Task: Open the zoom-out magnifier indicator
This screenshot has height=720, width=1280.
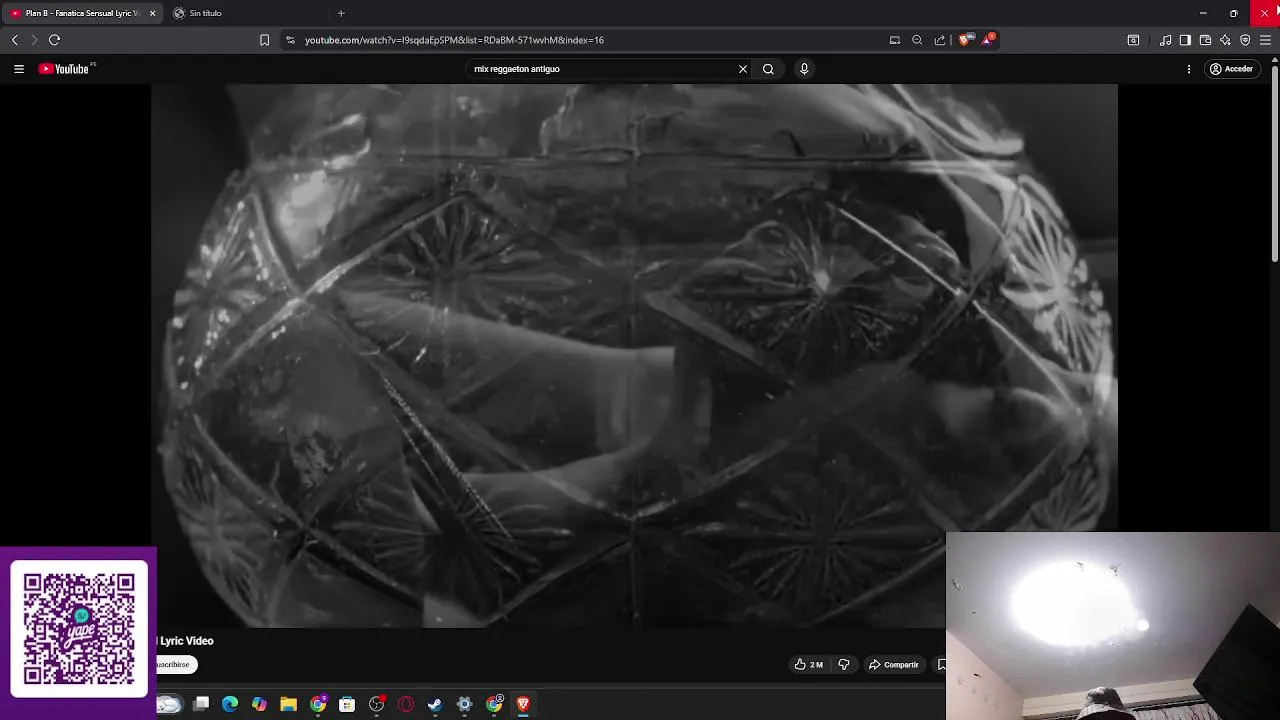Action: pyautogui.click(x=917, y=40)
